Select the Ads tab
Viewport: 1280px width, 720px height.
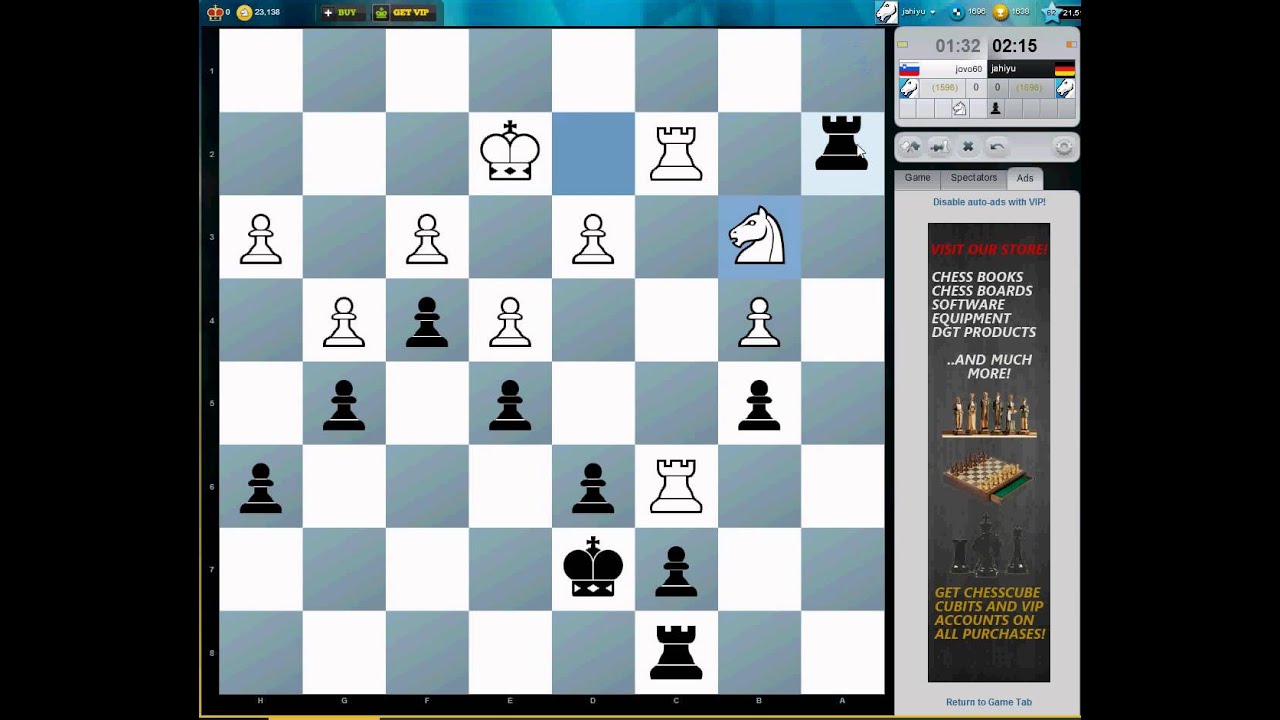click(1025, 179)
